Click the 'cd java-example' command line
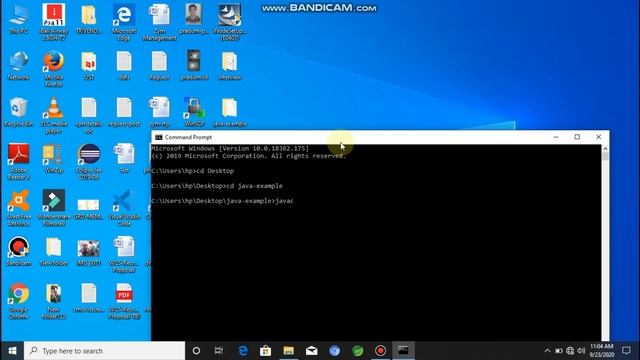640x360 pixels. (x=254, y=186)
